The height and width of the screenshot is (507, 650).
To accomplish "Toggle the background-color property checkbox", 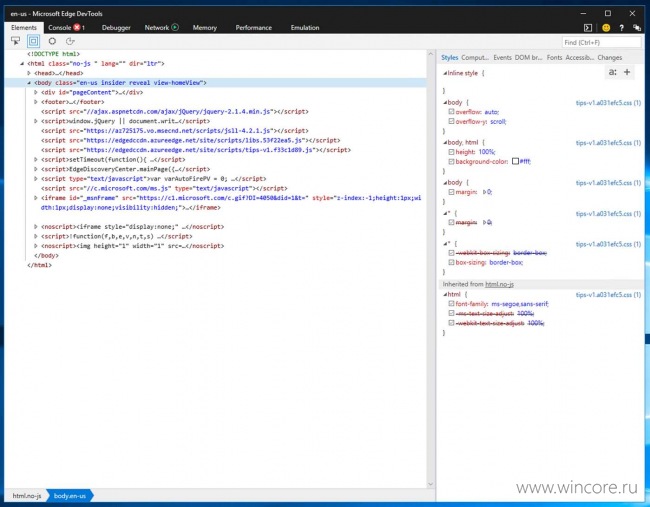I will coord(451,161).
